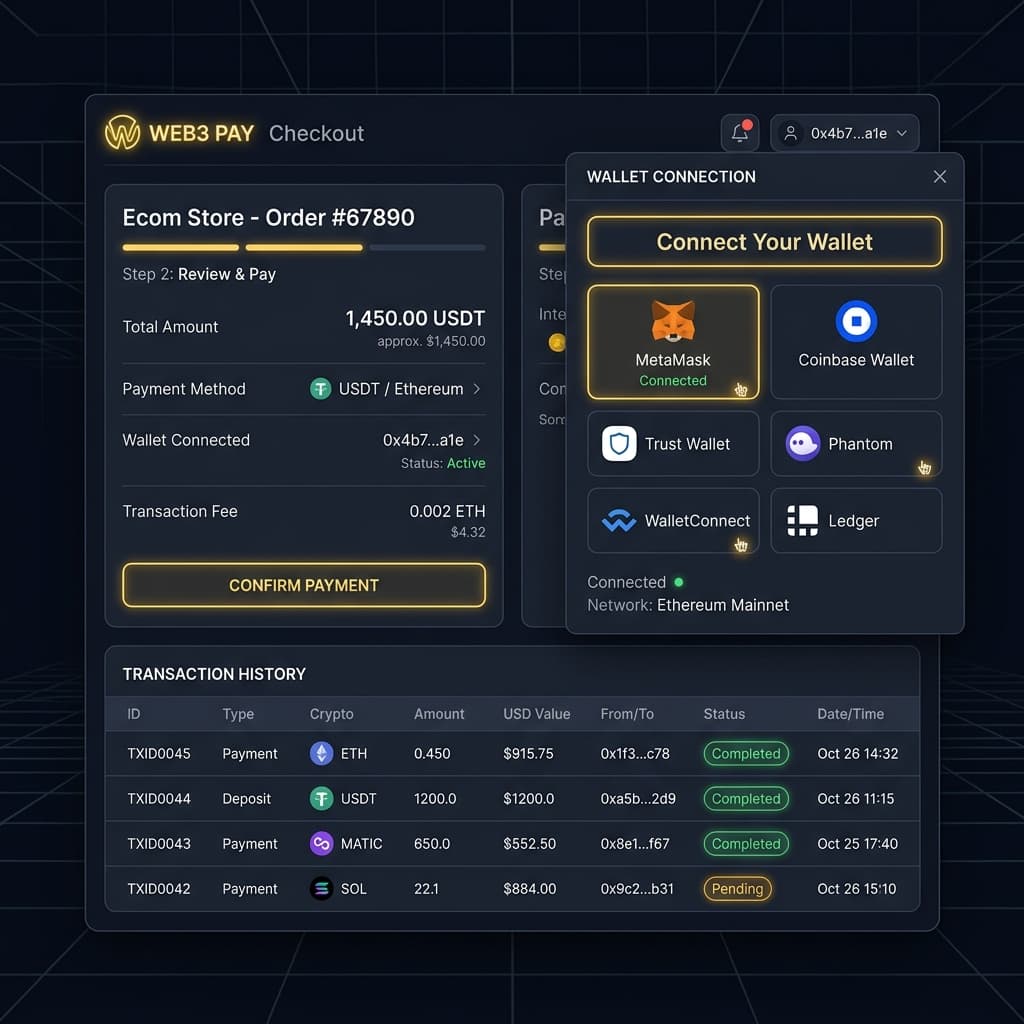Click the USDT icon in TXID0044 row
The height and width of the screenshot is (1024, 1024).
[x=321, y=798]
